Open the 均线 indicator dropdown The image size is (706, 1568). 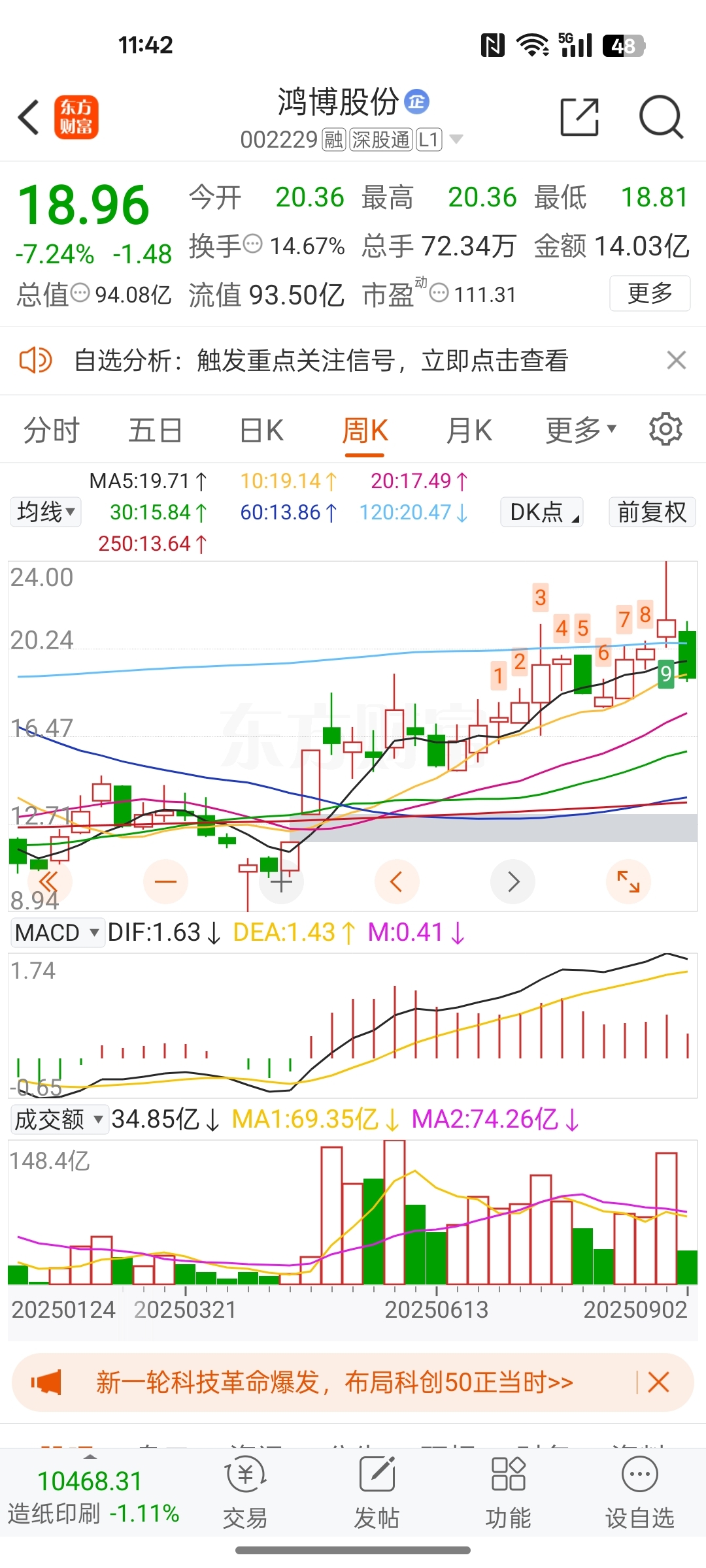pos(46,512)
